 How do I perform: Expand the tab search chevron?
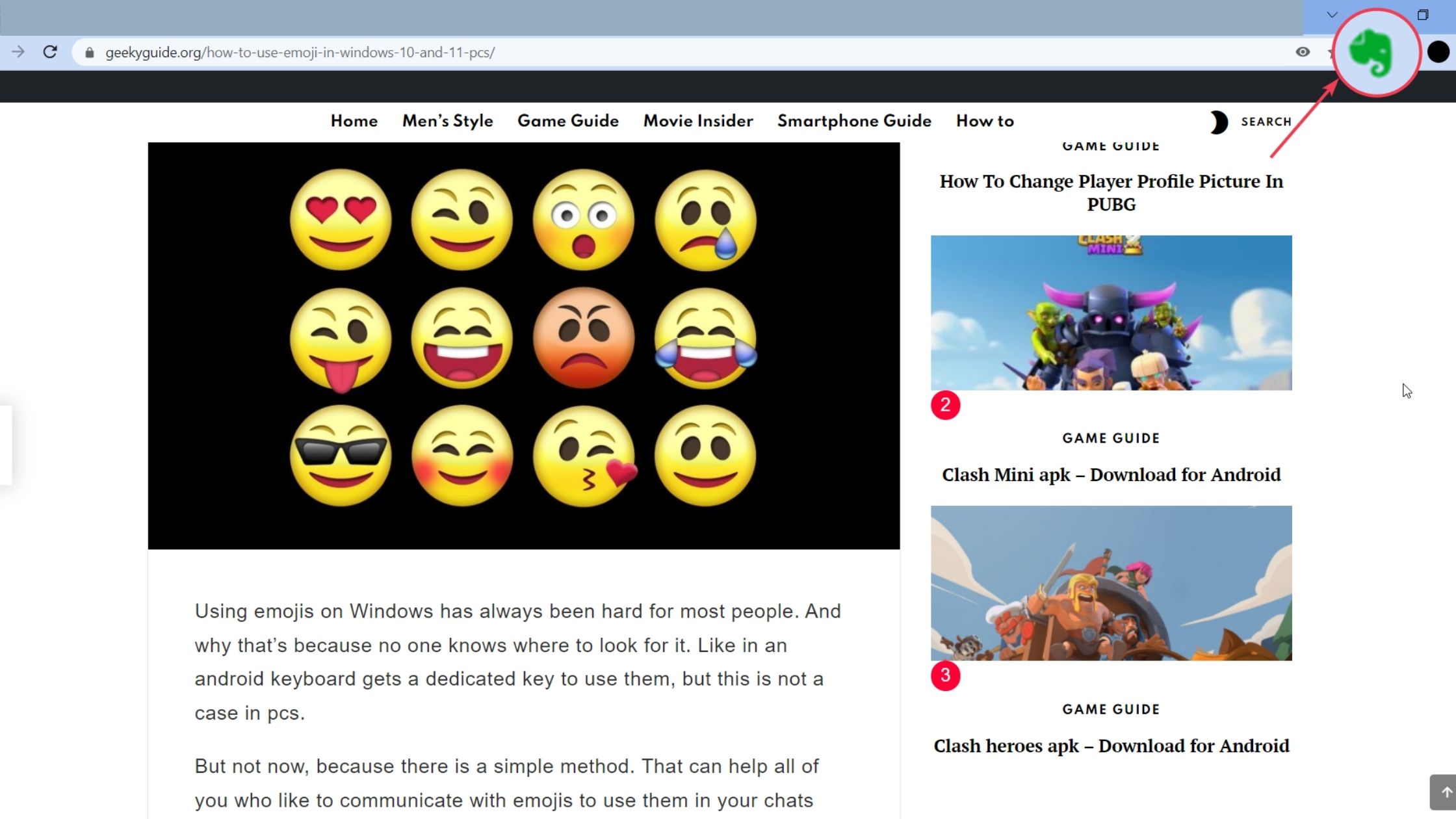pyautogui.click(x=1332, y=15)
